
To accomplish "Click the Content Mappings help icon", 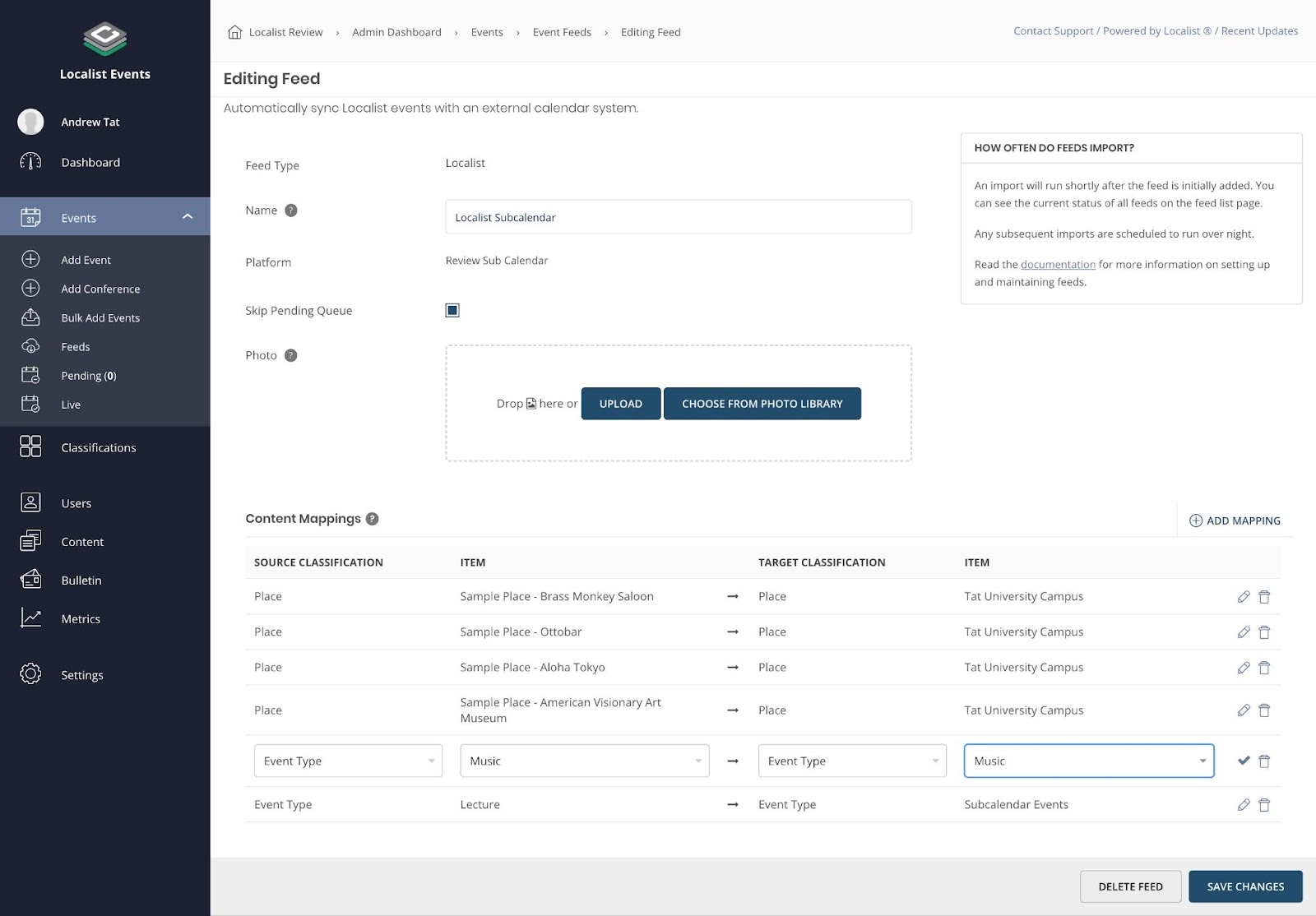I will pyautogui.click(x=373, y=519).
